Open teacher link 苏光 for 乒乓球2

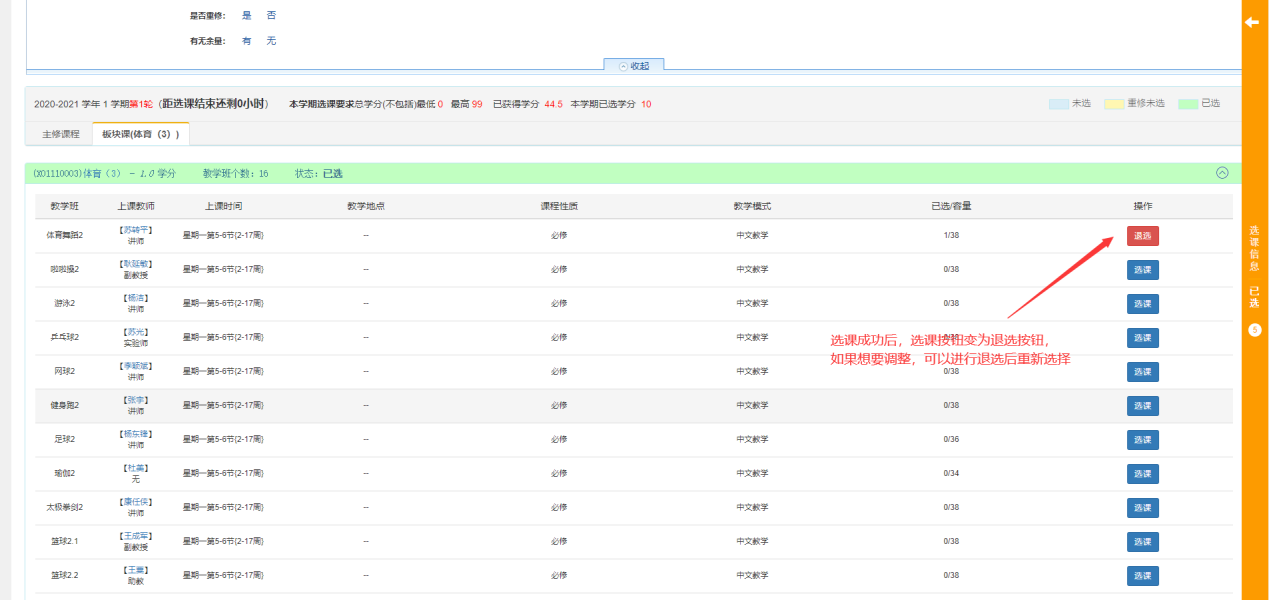pyautogui.click(x=136, y=332)
